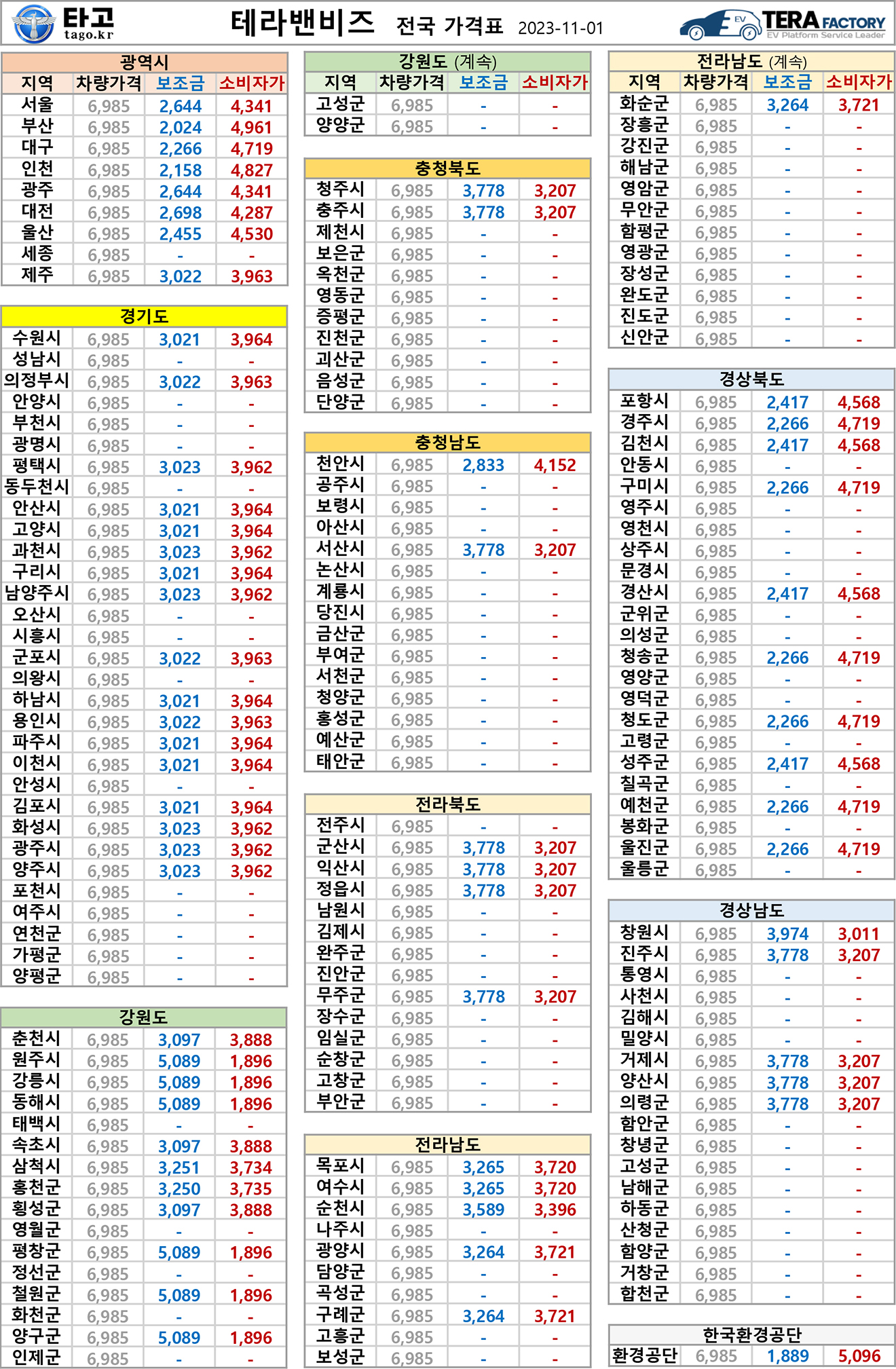
Task: Click the 포항시 row label
Action: [645, 401]
